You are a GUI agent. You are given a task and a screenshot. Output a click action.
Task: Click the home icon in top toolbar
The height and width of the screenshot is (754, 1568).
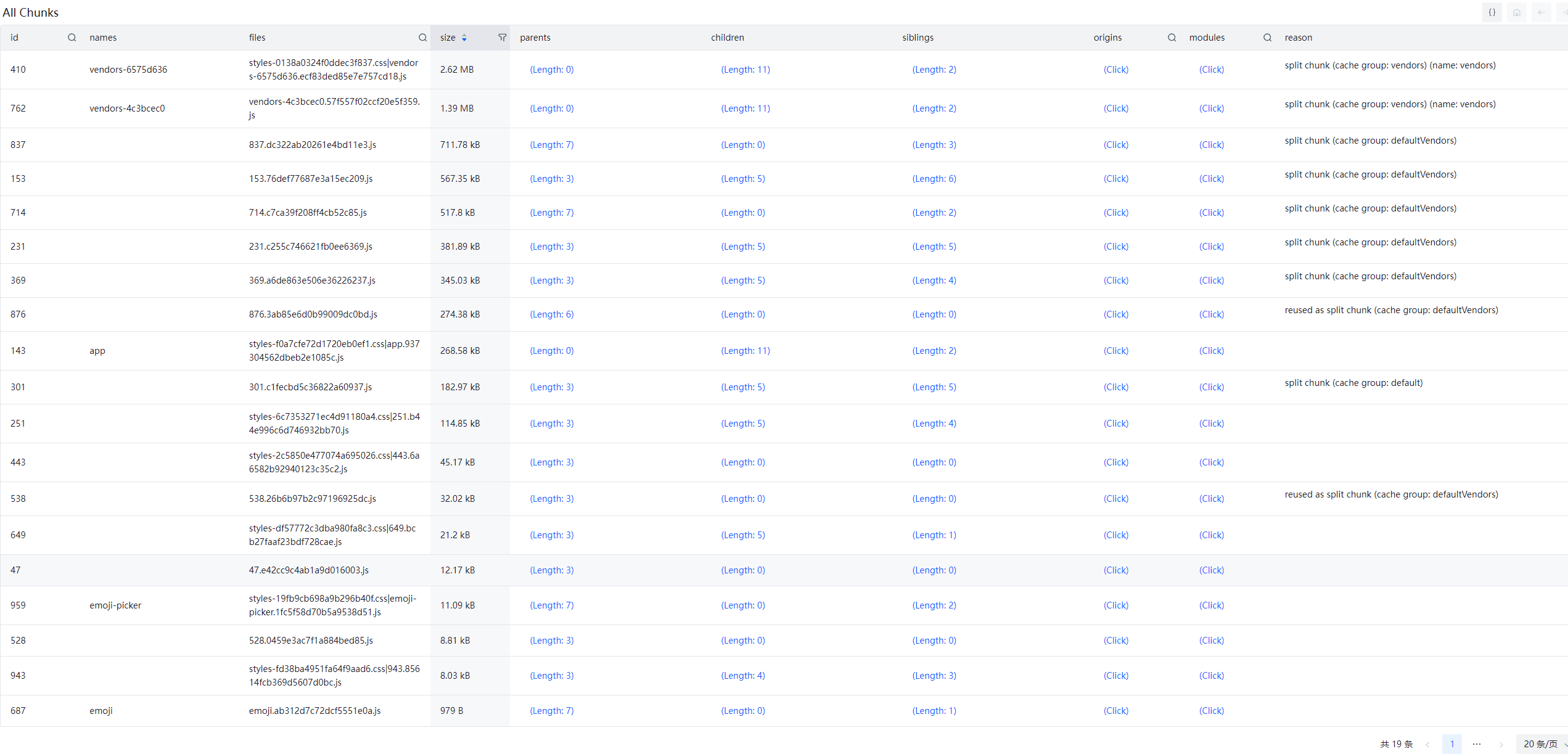click(x=1516, y=12)
